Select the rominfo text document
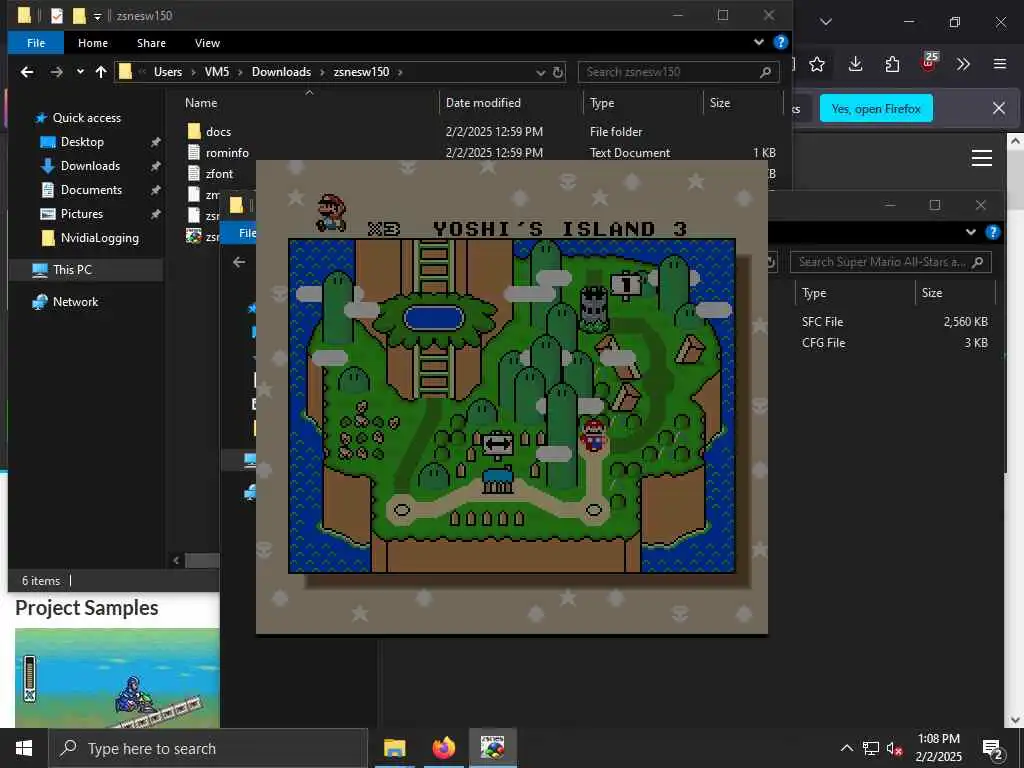Viewport: 1024px width, 768px height. tap(227, 153)
